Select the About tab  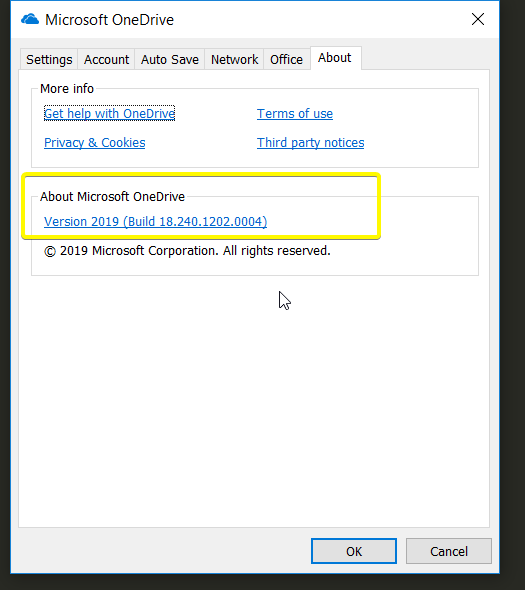tap(335, 58)
